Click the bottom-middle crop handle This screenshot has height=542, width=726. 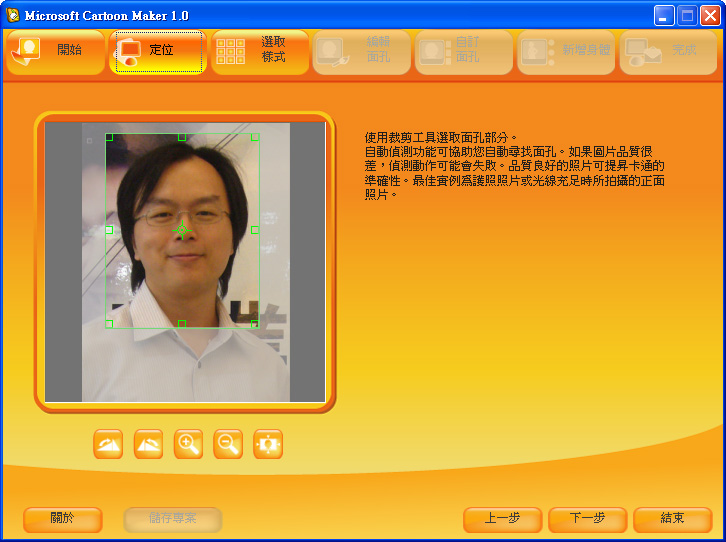[x=182, y=324]
